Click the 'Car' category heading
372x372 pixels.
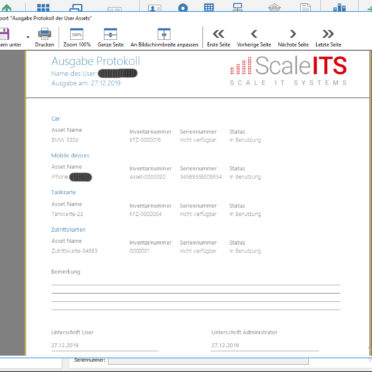pyautogui.click(x=56, y=118)
